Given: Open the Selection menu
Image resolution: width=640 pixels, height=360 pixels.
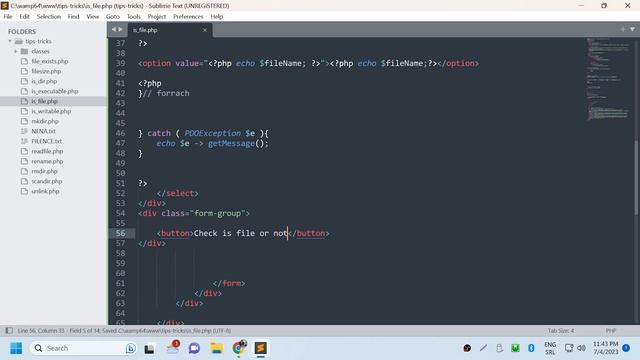Looking at the screenshot, I should tap(49, 17).
